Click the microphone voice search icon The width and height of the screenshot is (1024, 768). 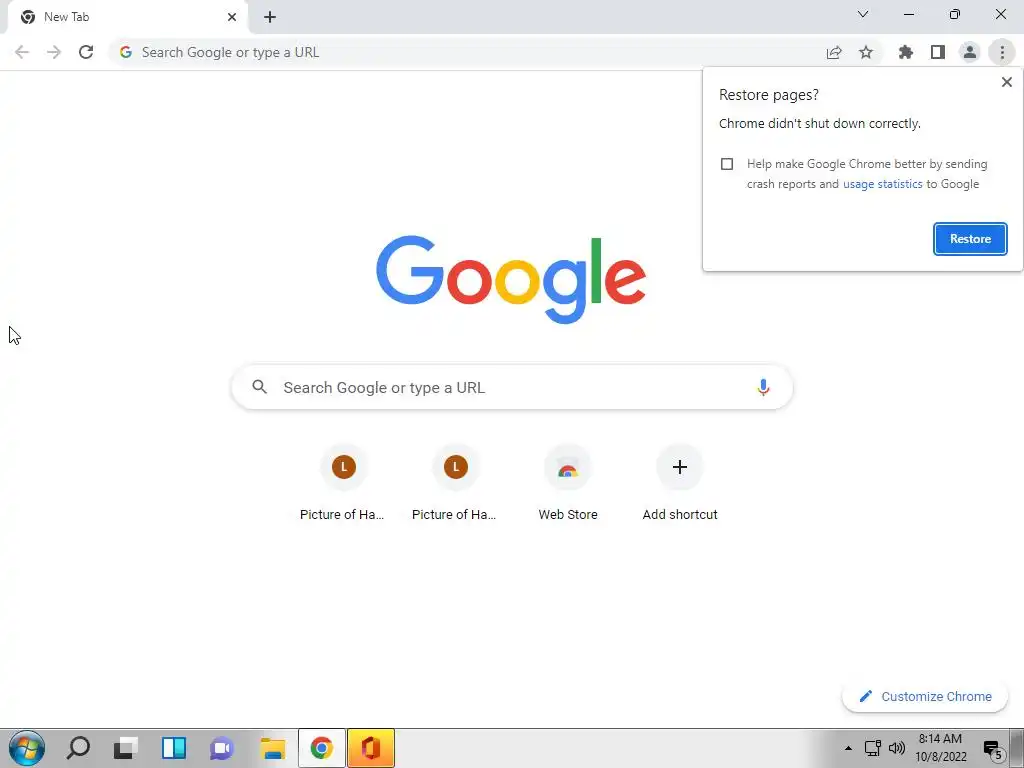pyautogui.click(x=763, y=387)
